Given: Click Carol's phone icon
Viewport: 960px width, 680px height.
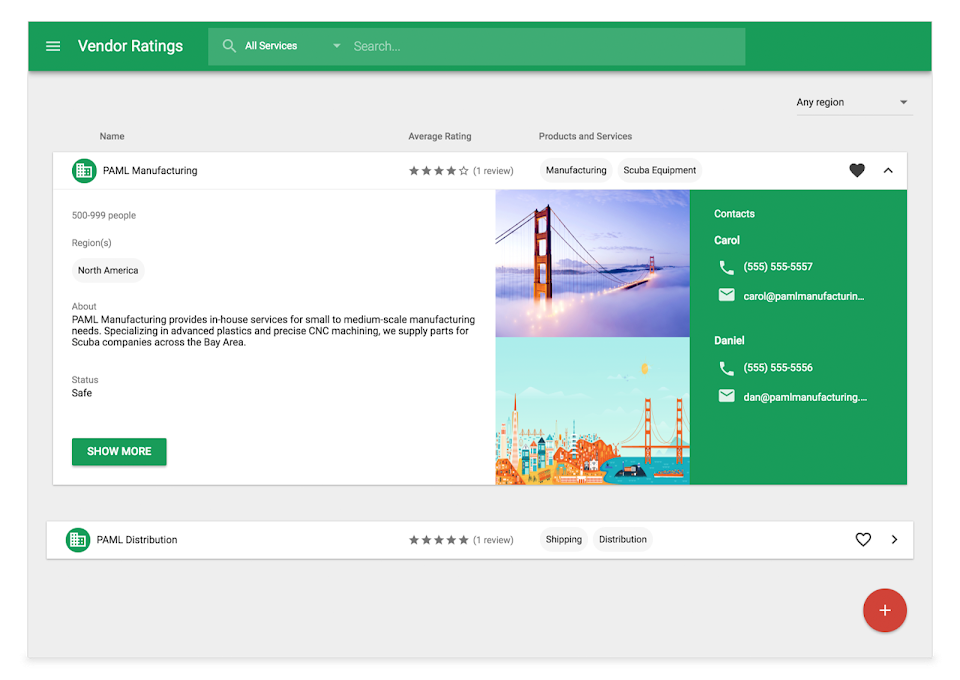Looking at the screenshot, I should coord(727,267).
